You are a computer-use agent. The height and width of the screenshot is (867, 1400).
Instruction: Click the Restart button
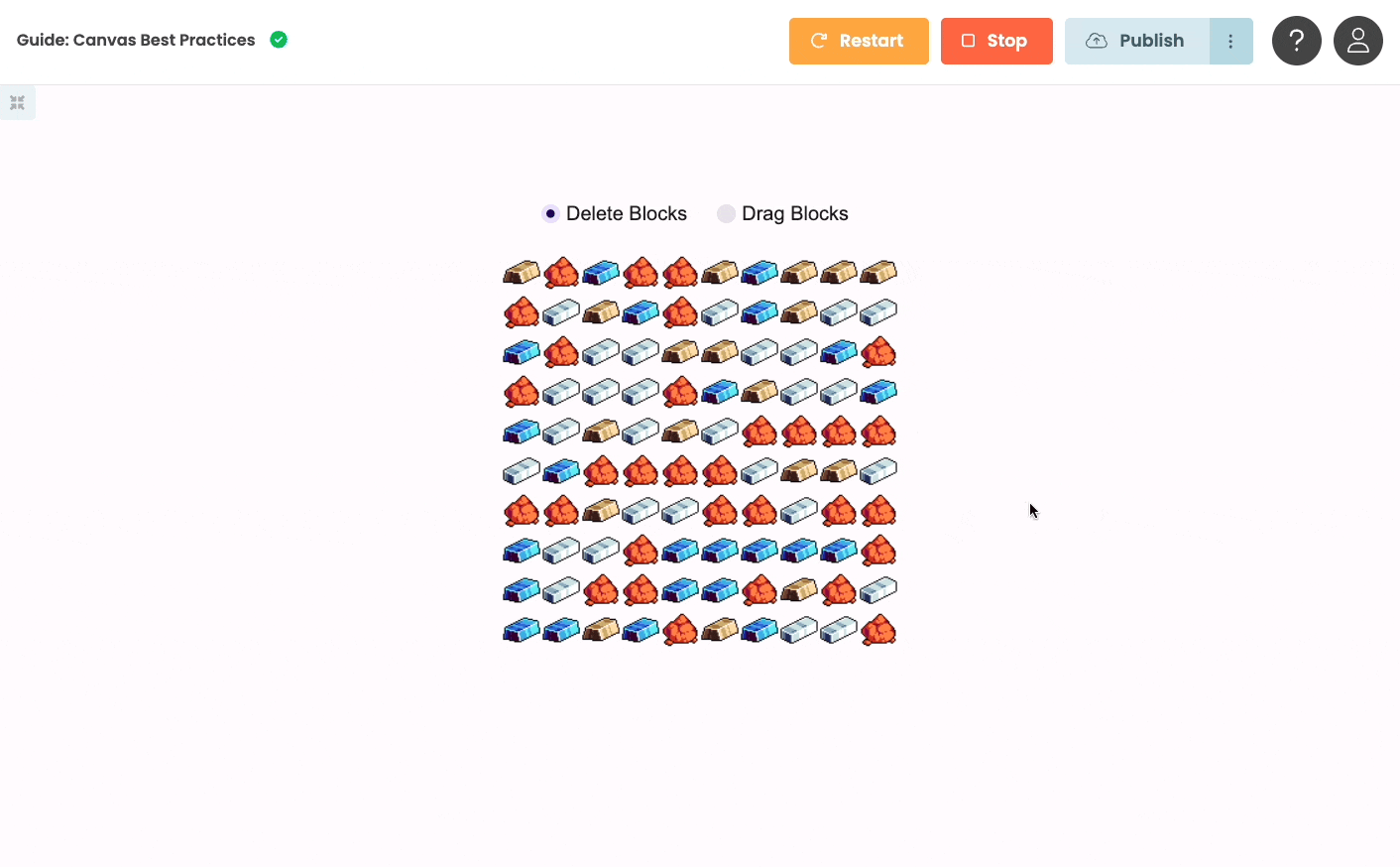859,41
